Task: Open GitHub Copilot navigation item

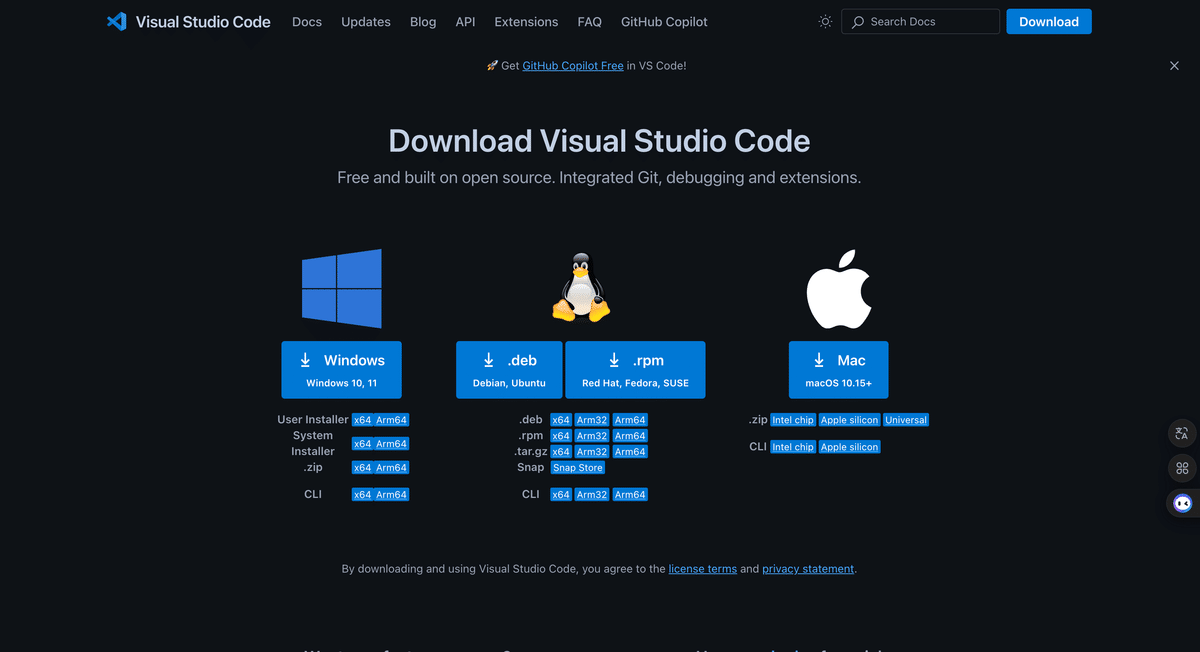Action: click(x=664, y=21)
